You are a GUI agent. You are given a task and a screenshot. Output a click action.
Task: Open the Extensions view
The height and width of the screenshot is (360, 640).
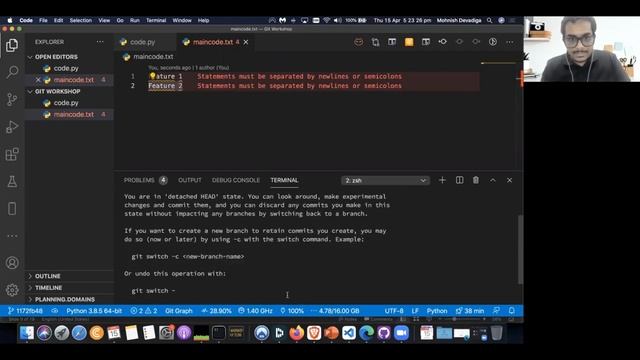click(12, 154)
